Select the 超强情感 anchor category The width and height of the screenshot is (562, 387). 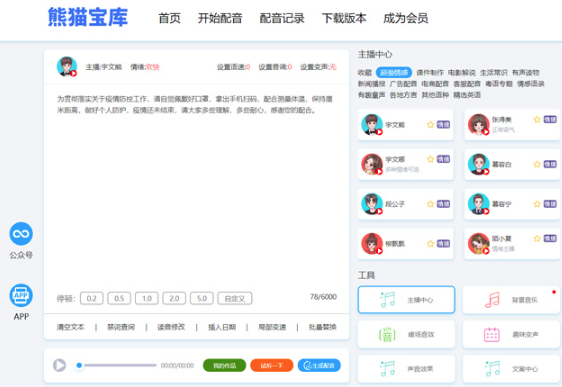tap(394, 72)
